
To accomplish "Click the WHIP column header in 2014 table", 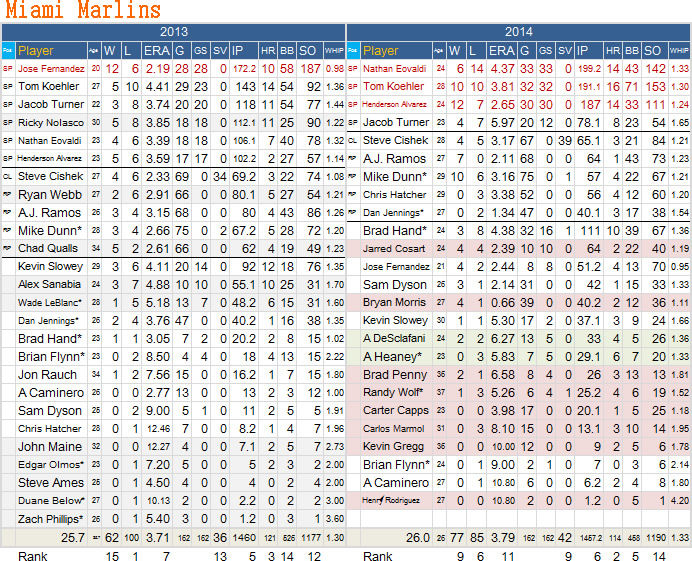I will pos(680,51).
